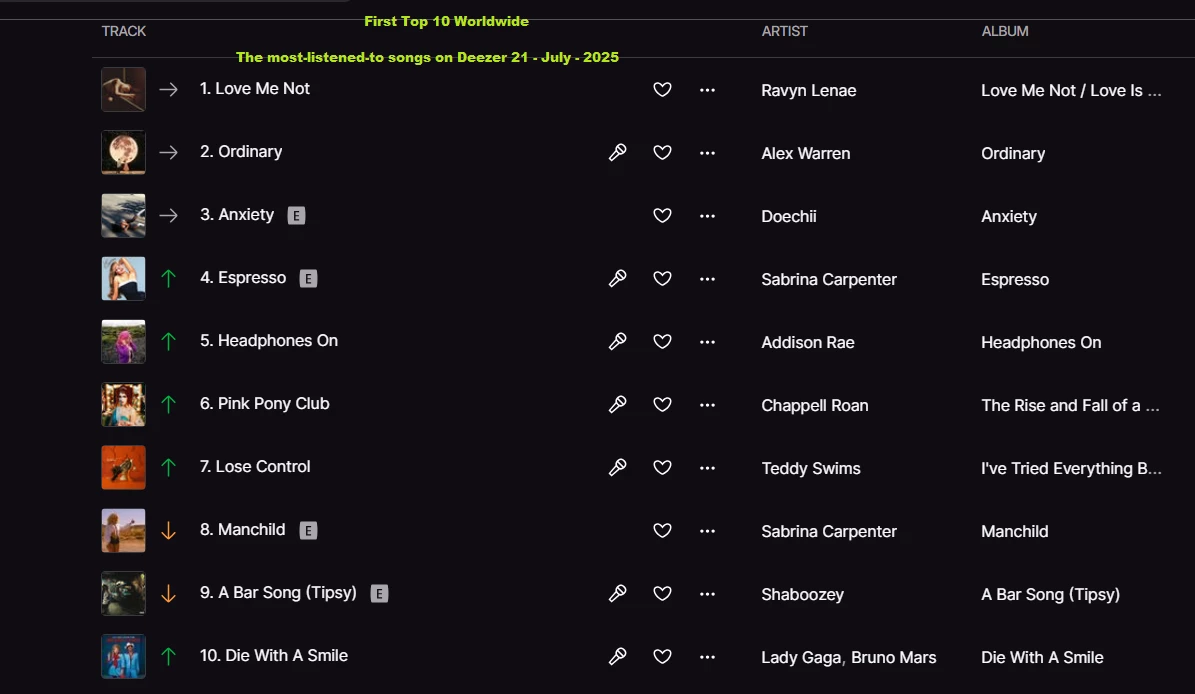This screenshot has height=694, width=1195.
Task: Toggle favorite heart on Manchild
Action: (x=662, y=530)
